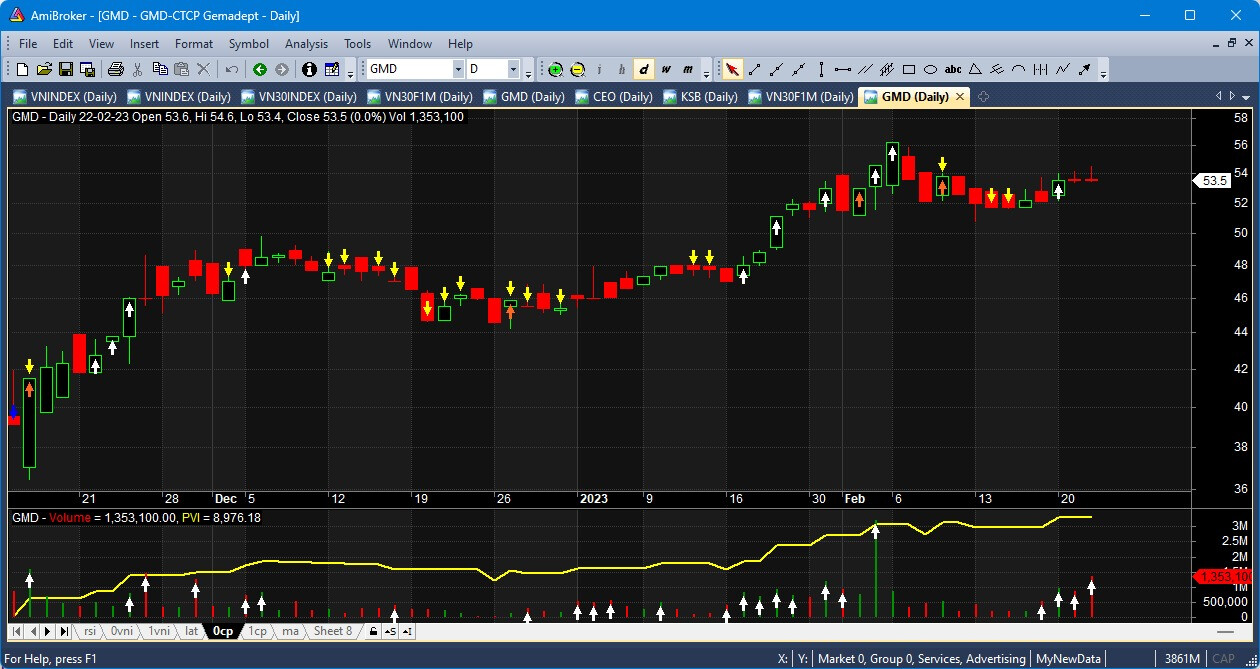Click the last-sheet navigation arrow

(64, 632)
